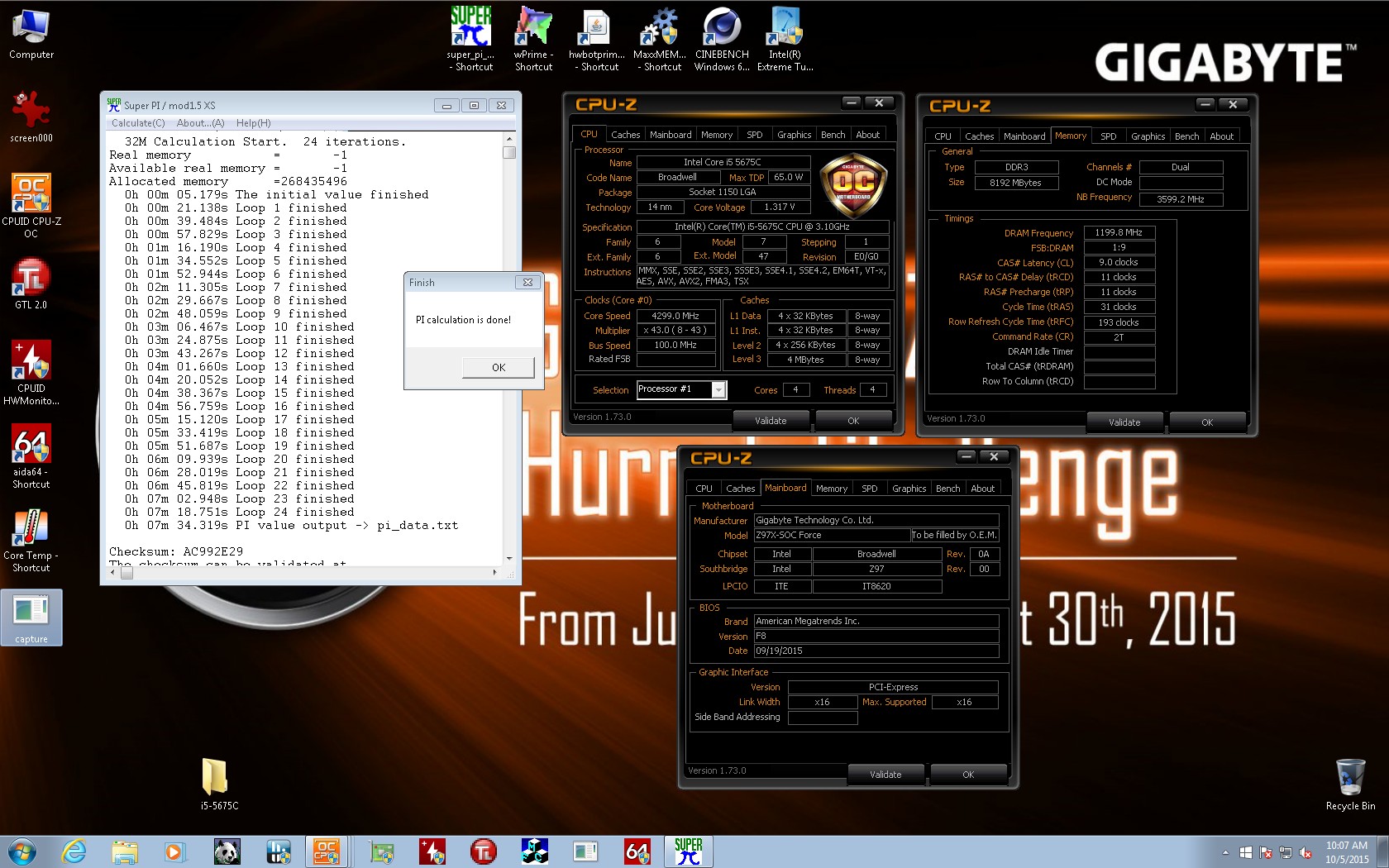Open the GTL 2.0 desktop icon

(x=31, y=284)
